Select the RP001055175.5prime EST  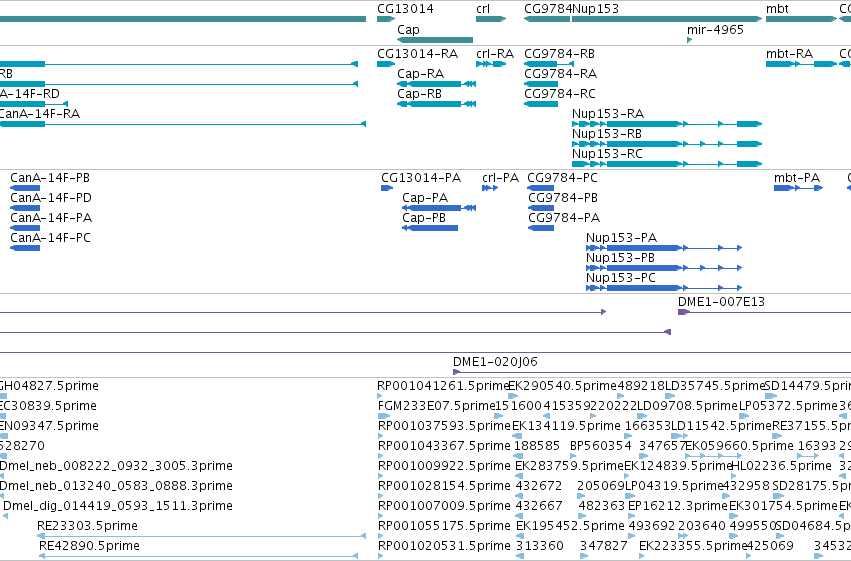point(381,536)
